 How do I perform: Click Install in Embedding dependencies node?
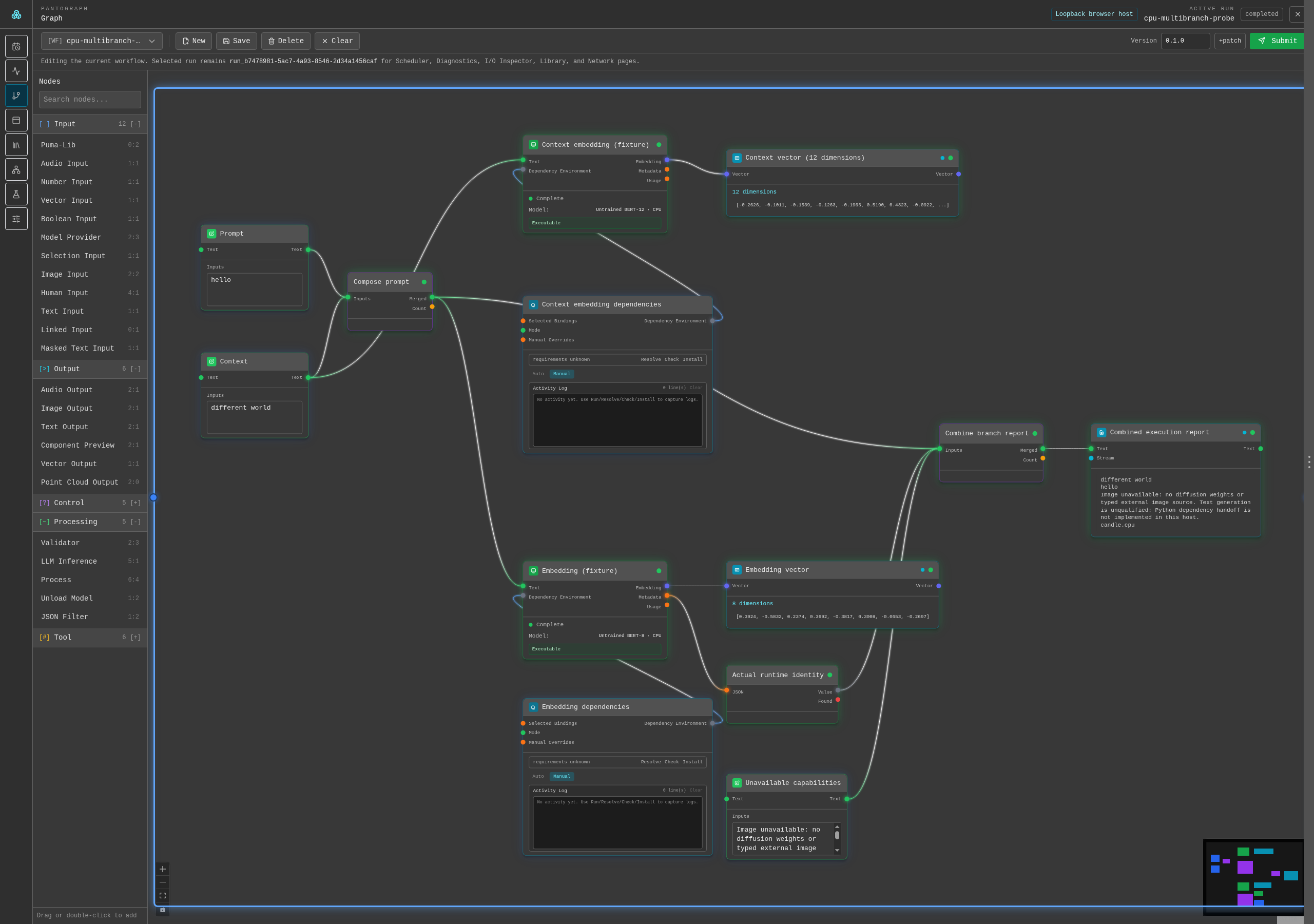(x=692, y=761)
